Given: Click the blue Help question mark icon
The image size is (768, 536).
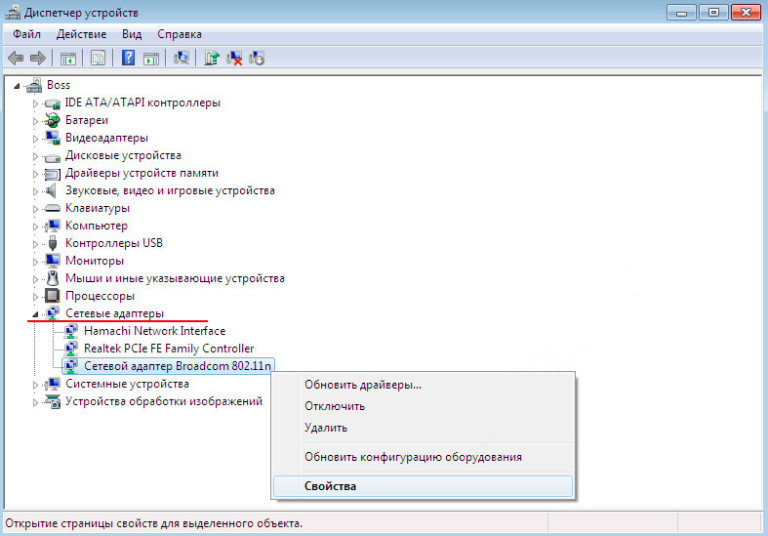Looking at the screenshot, I should pyautogui.click(x=128, y=58).
